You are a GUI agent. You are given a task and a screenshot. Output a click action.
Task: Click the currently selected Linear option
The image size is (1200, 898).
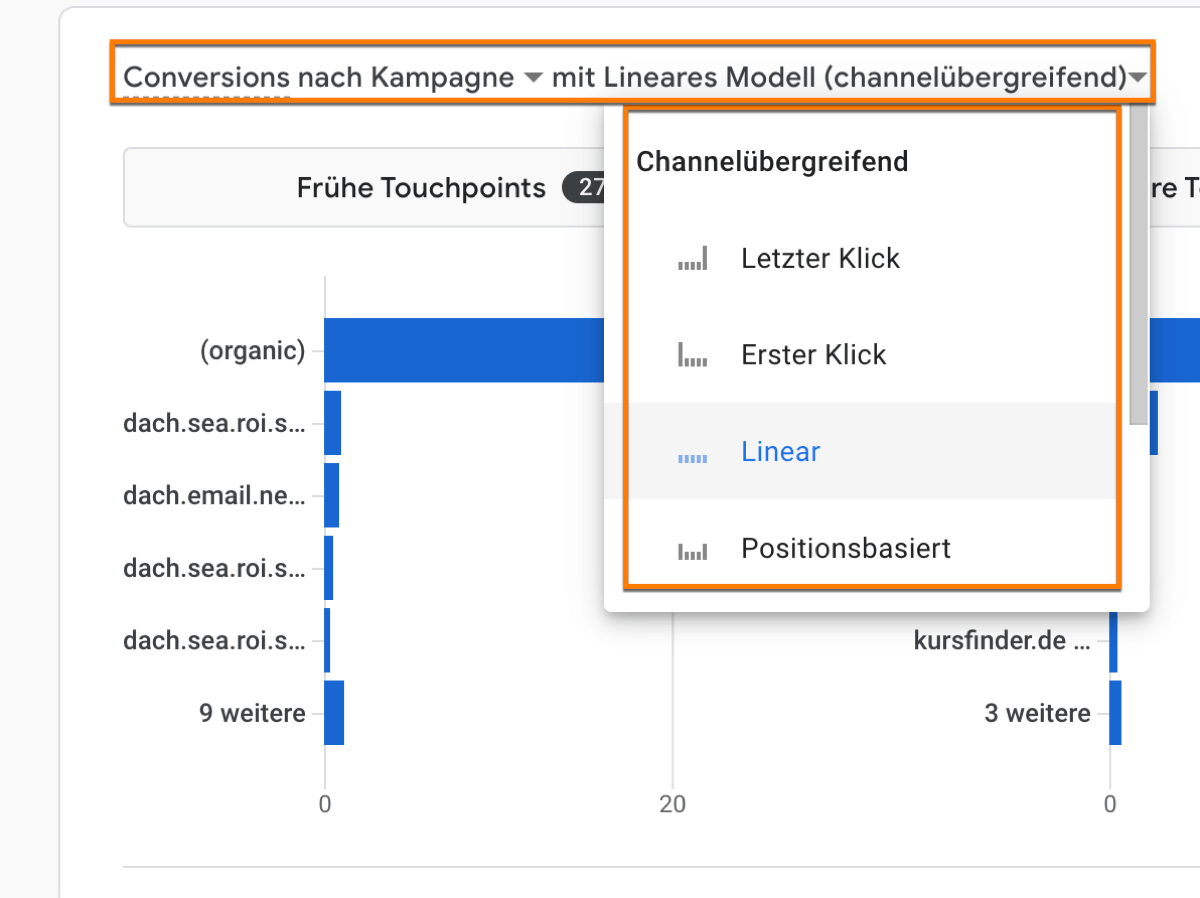(781, 452)
